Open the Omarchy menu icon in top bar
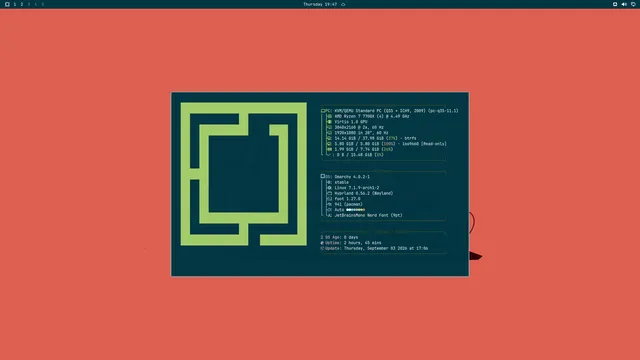The width and height of the screenshot is (640, 360). pos(7,4)
